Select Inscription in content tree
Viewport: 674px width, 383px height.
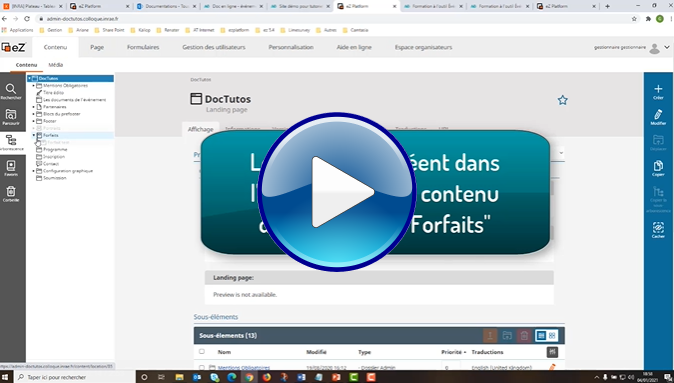[x=54, y=156]
